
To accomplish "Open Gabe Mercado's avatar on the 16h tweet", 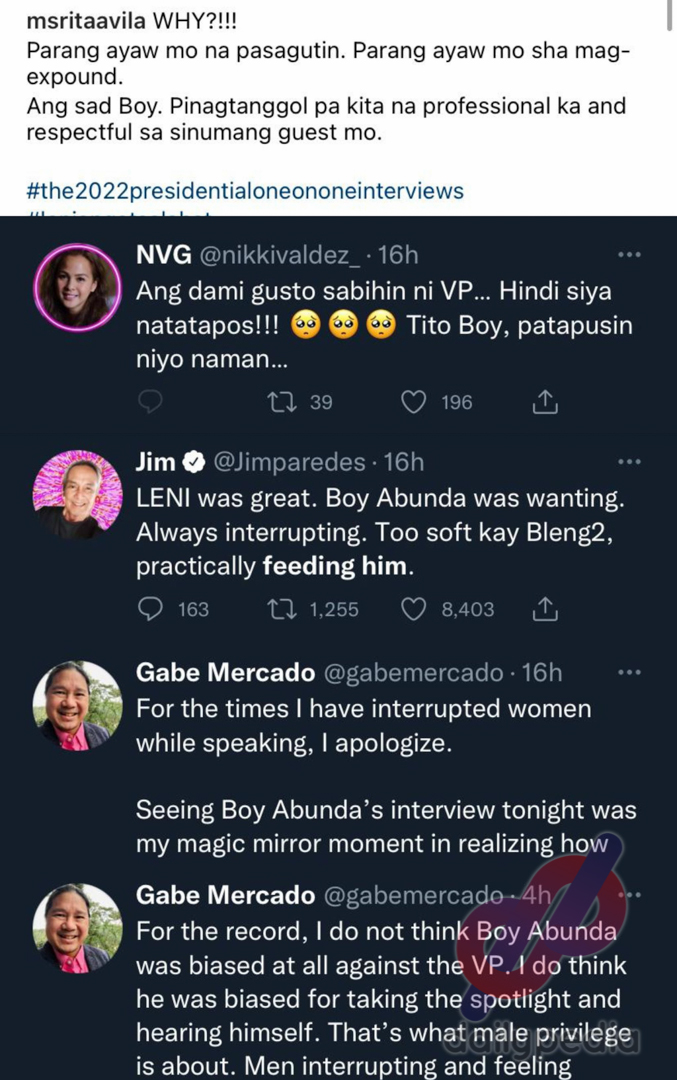I will (x=77, y=706).
